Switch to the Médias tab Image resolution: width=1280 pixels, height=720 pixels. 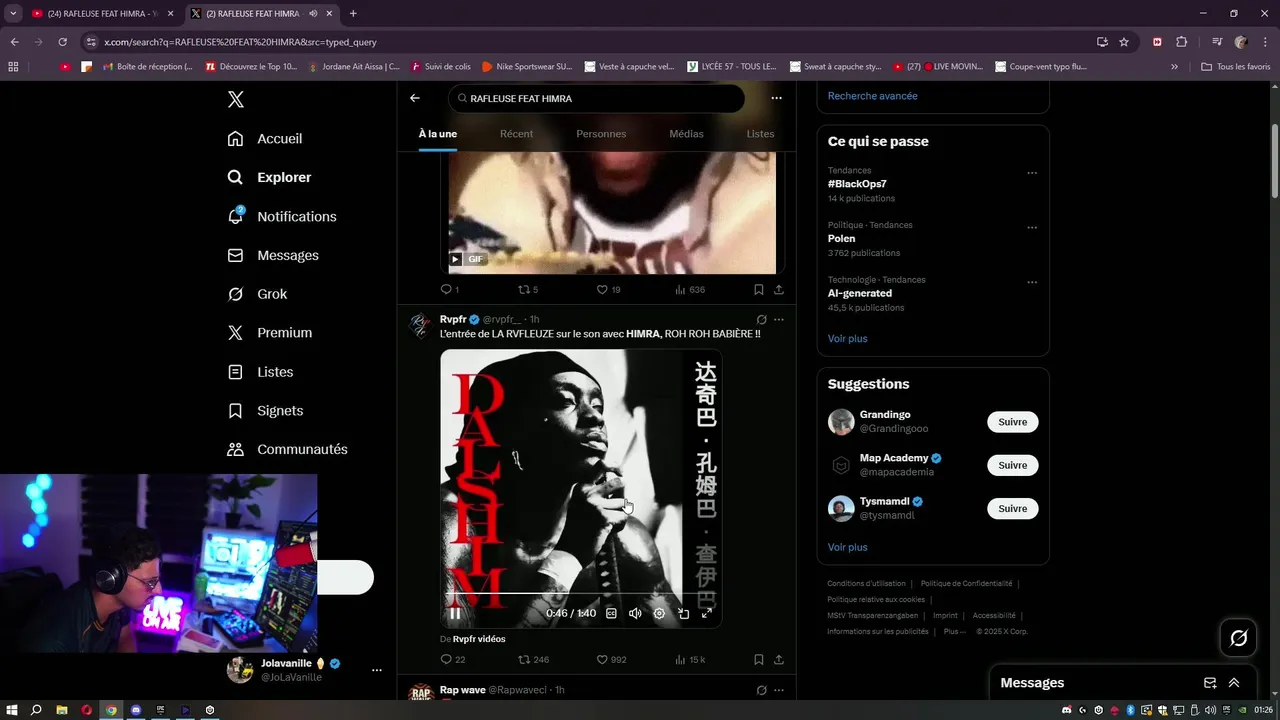(686, 134)
